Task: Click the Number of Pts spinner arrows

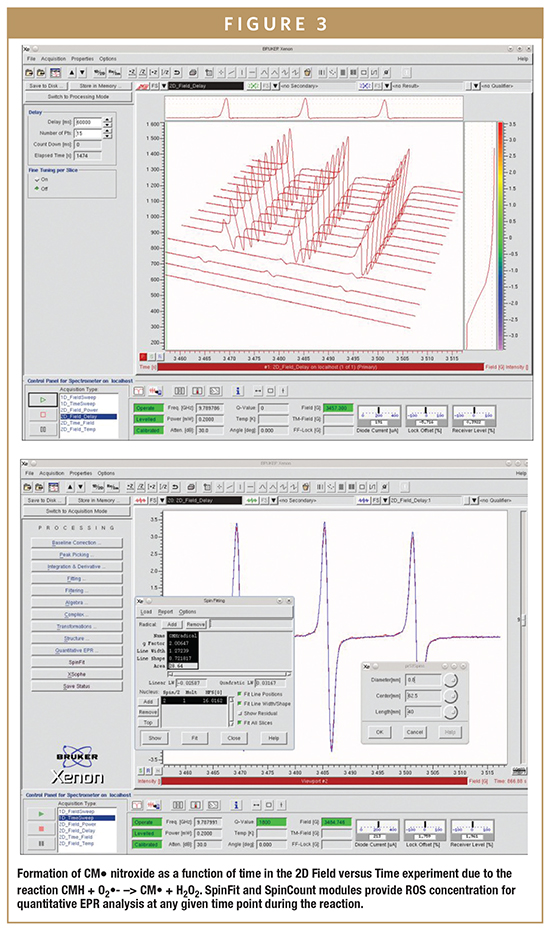Action: [x=107, y=133]
